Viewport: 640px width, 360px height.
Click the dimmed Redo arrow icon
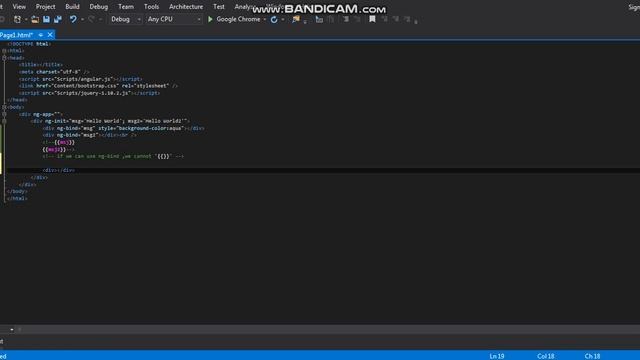coord(91,19)
